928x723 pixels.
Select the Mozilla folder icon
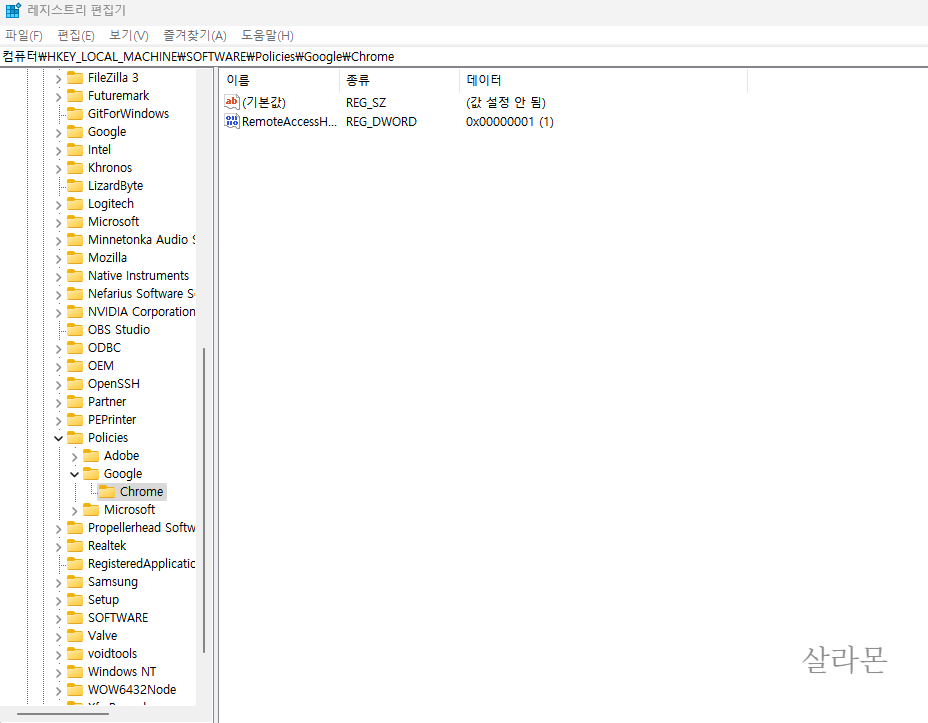[75, 258]
